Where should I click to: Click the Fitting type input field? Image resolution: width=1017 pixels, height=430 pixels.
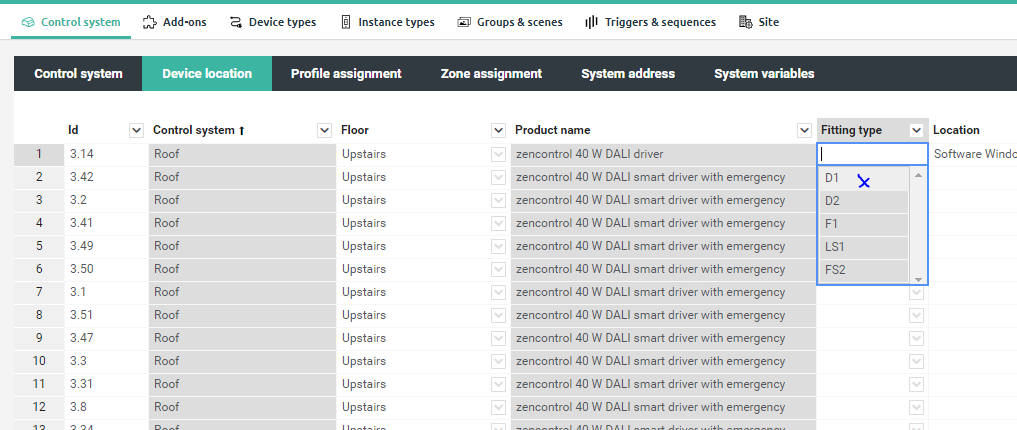tap(872, 154)
